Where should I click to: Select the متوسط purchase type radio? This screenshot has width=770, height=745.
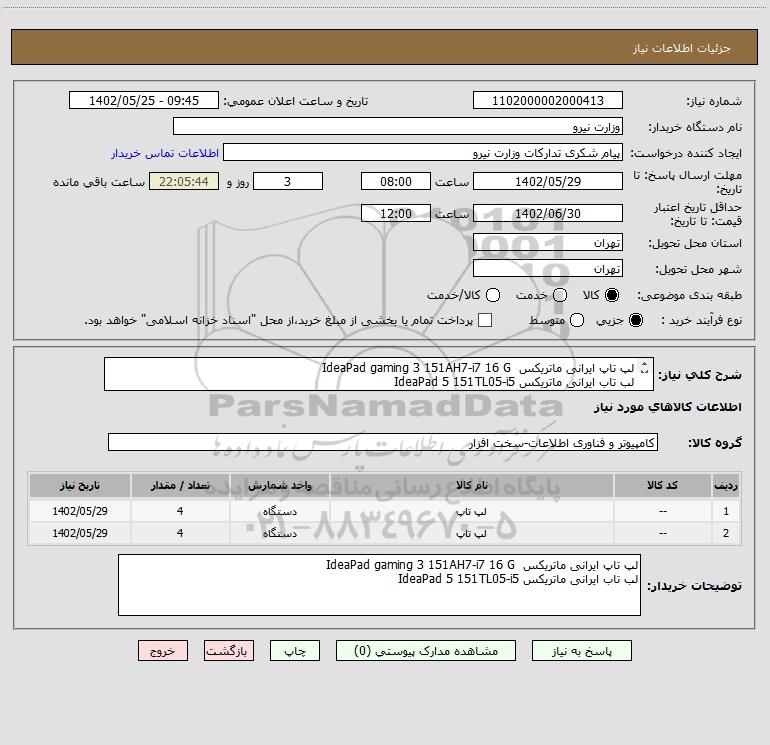[x=577, y=320]
